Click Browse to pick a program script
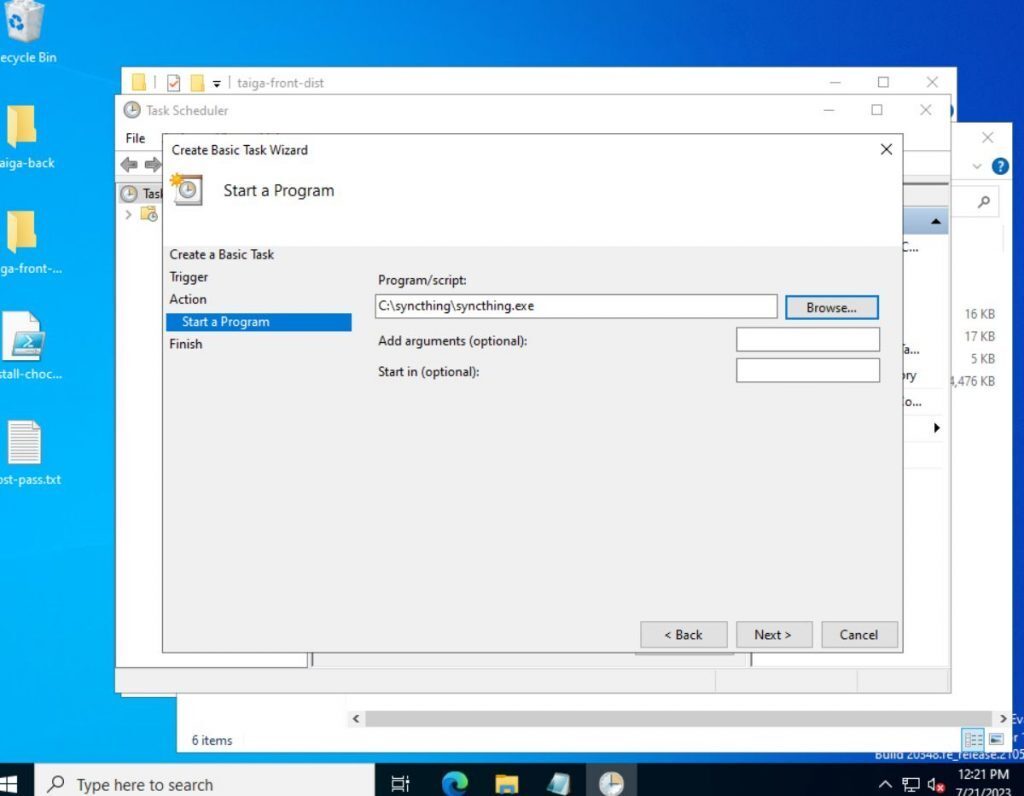This screenshot has width=1024, height=796. tap(831, 306)
